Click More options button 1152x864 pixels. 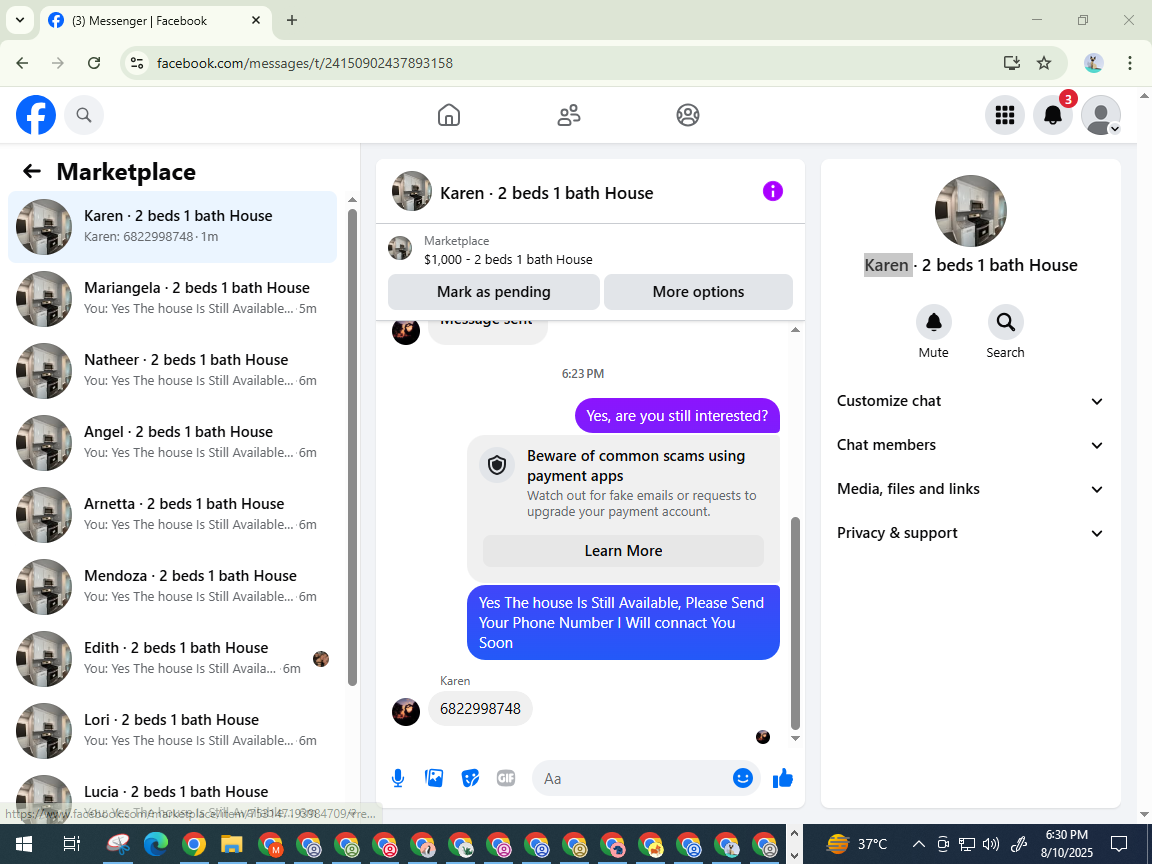tap(698, 292)
